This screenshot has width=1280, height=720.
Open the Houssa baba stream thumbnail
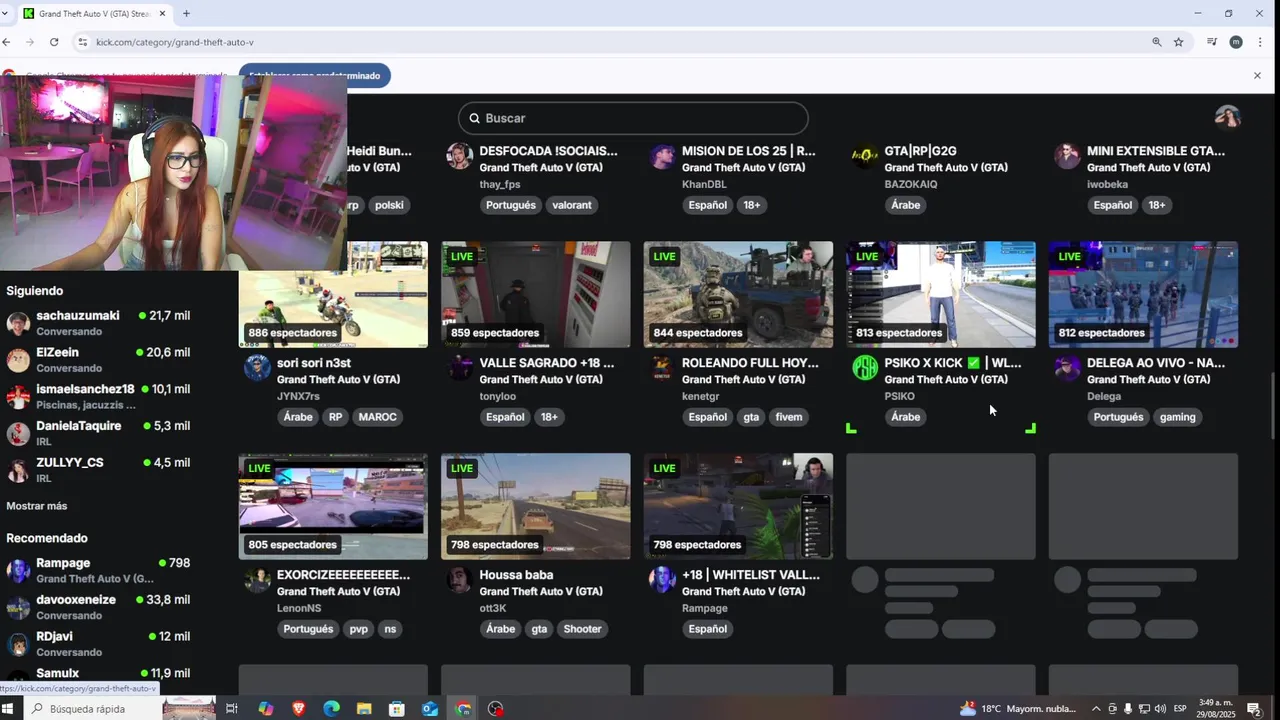pyautogui.click(x=536, y=507)
